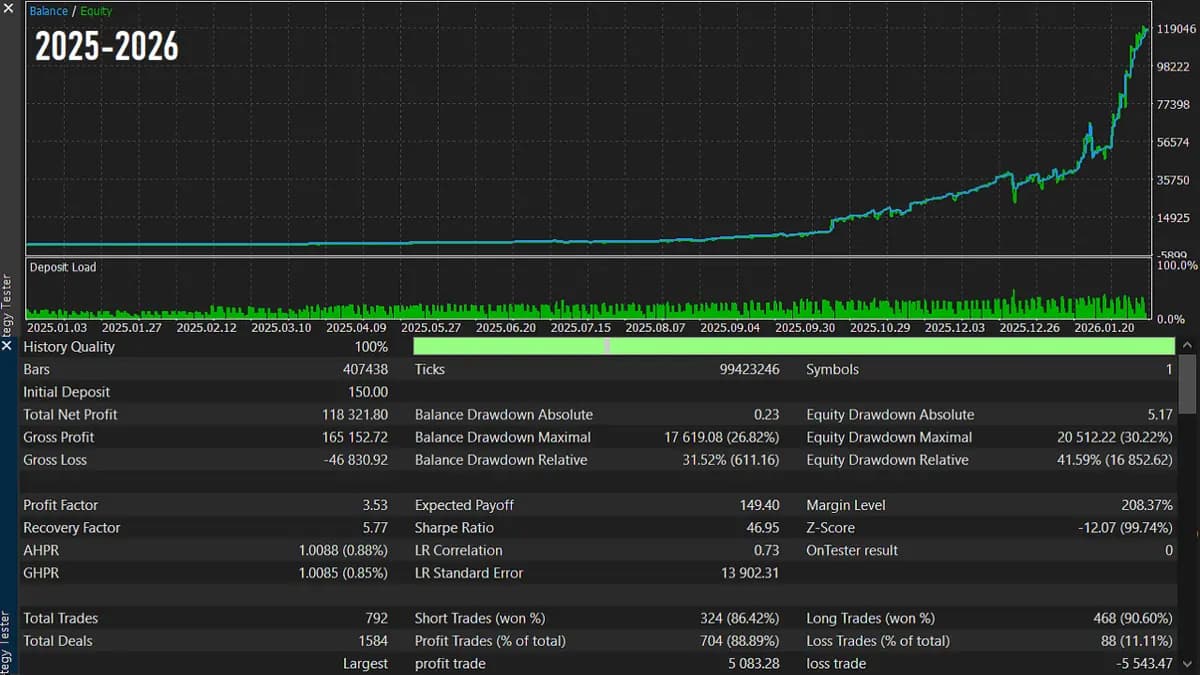
Task: Select the Total Deals value 1584
Action: coord(373,641)
